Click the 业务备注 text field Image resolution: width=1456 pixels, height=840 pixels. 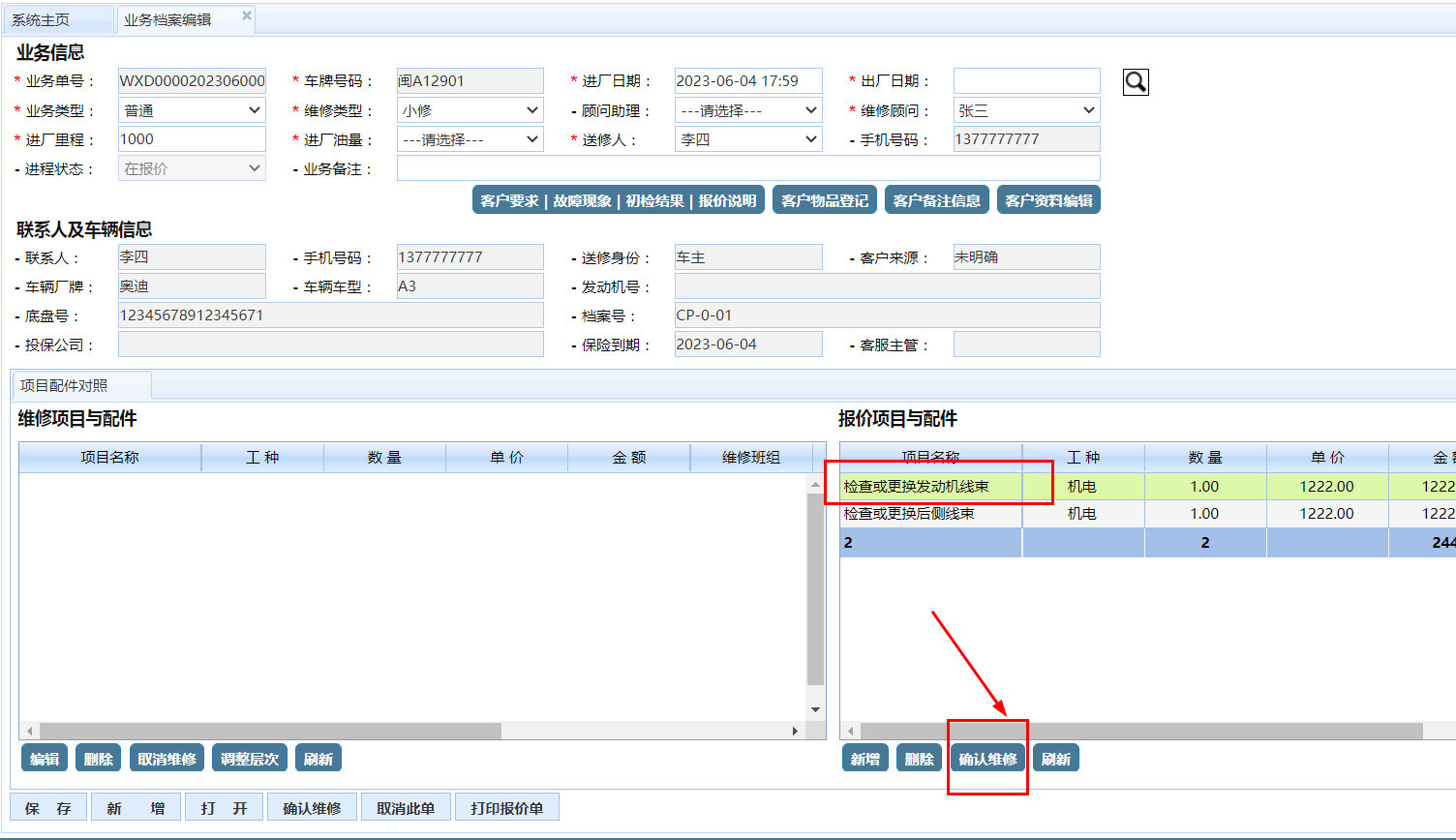point(748,168)
